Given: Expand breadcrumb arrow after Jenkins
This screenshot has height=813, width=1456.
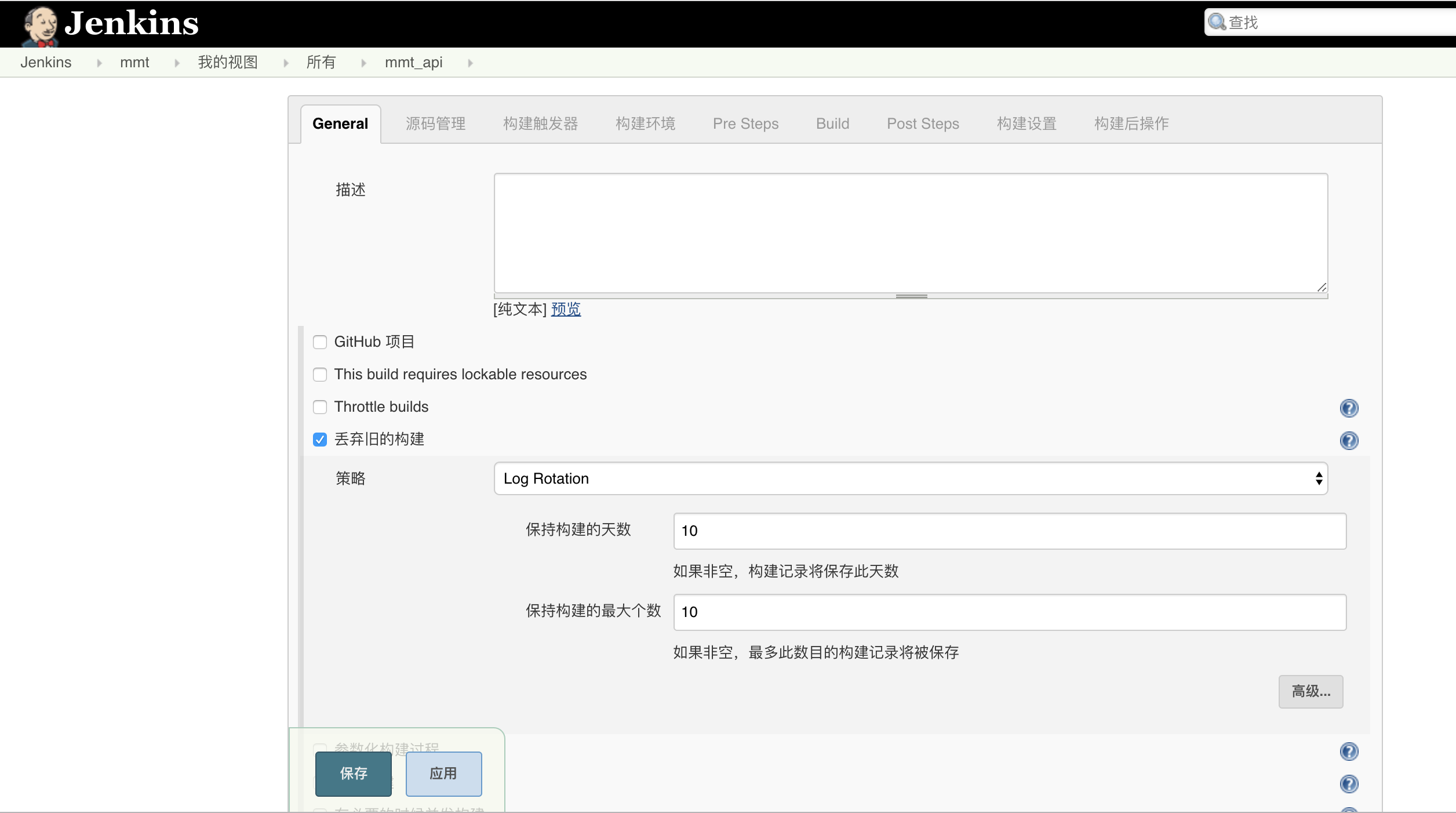Looking at the screenshot, I should point(99,63).
